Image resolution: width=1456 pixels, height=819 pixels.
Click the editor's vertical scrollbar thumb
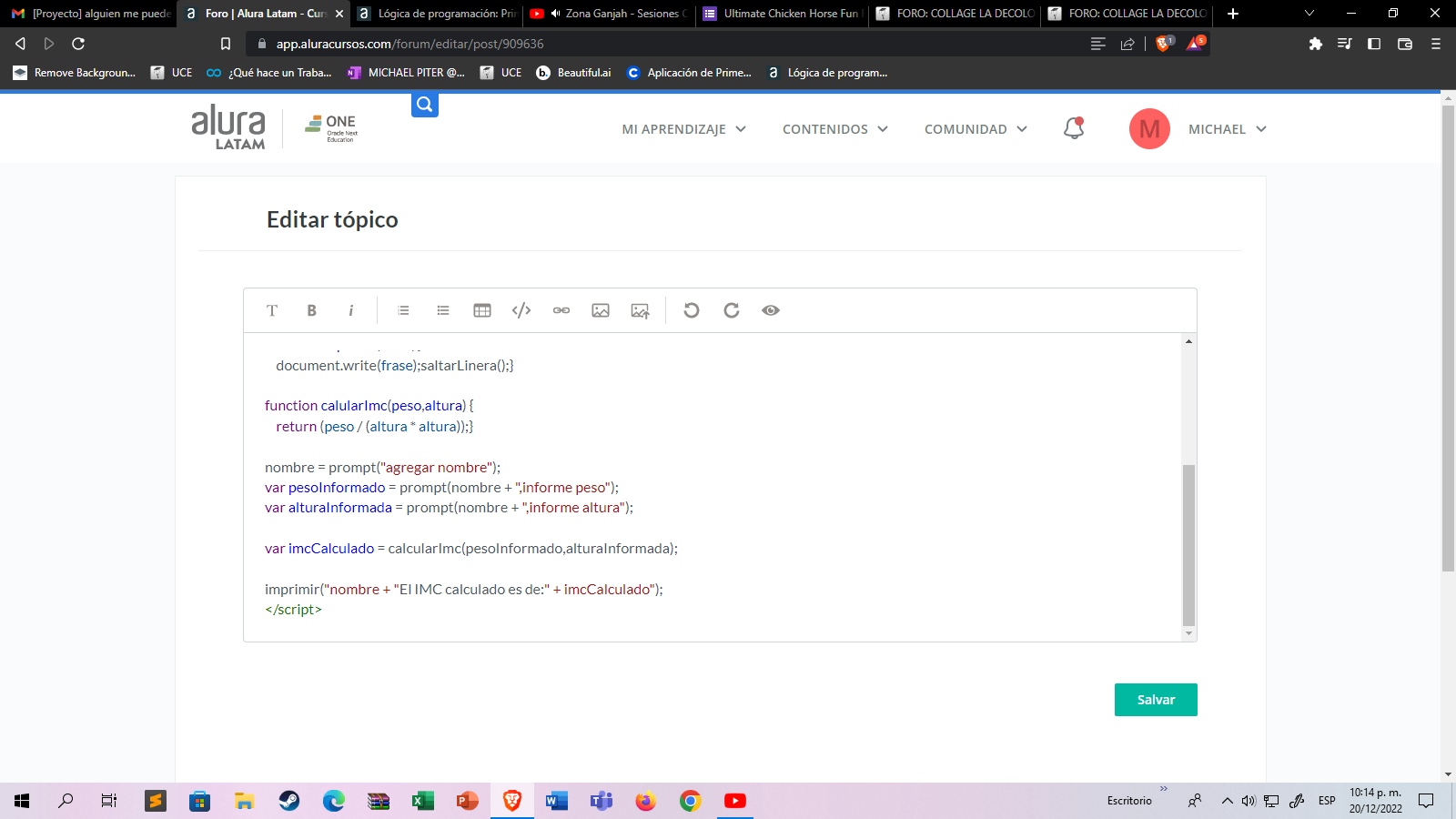[1188, 544]
